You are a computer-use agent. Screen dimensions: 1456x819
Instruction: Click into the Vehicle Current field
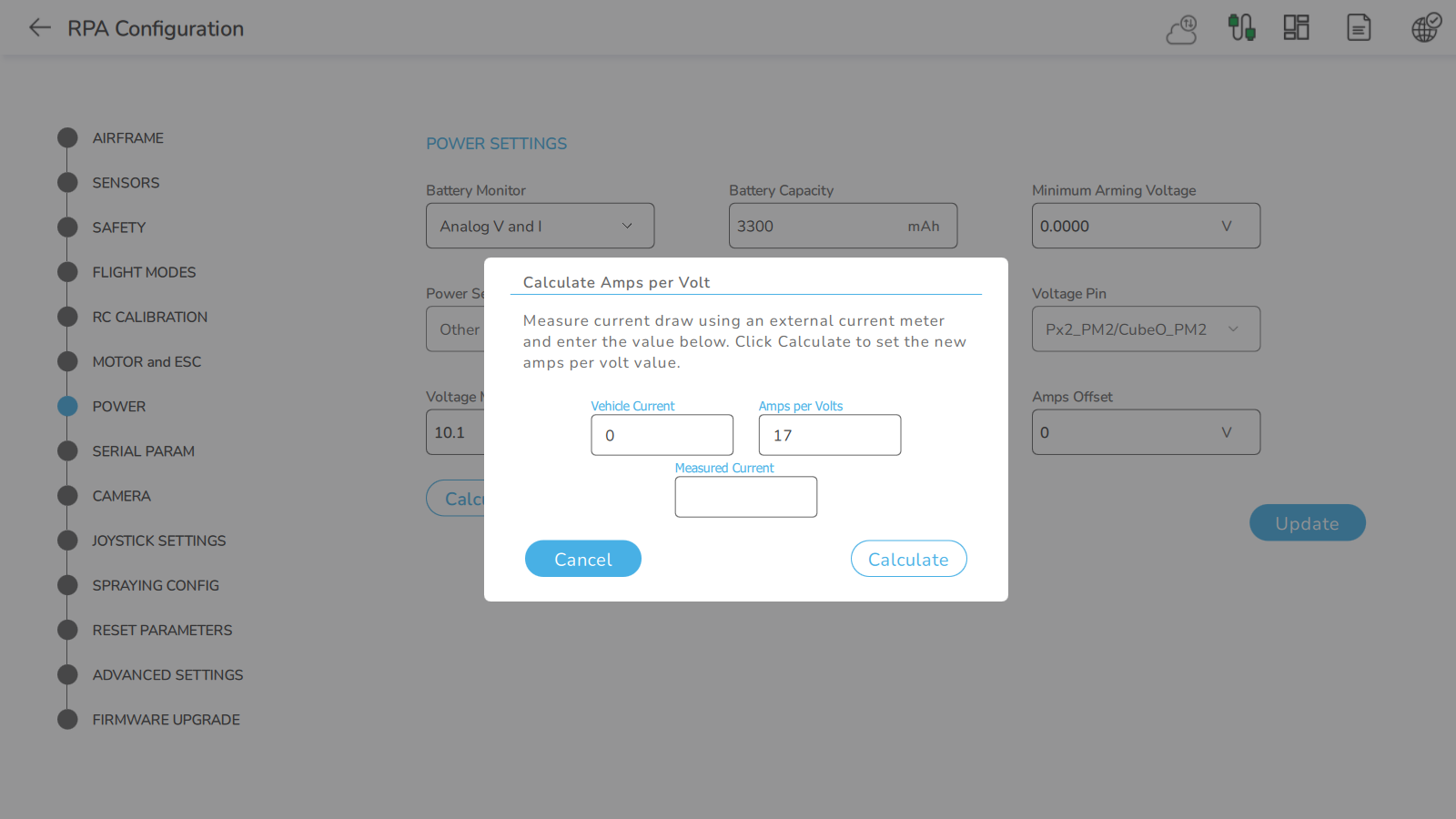pos(662,435)
